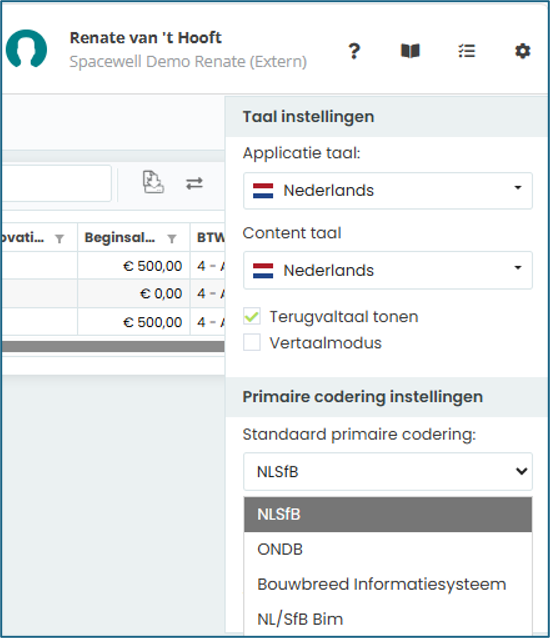Choose Bouwbreed Informatiesysteem option
Viewport: 550px width, 638px height.
coord(388,584)
